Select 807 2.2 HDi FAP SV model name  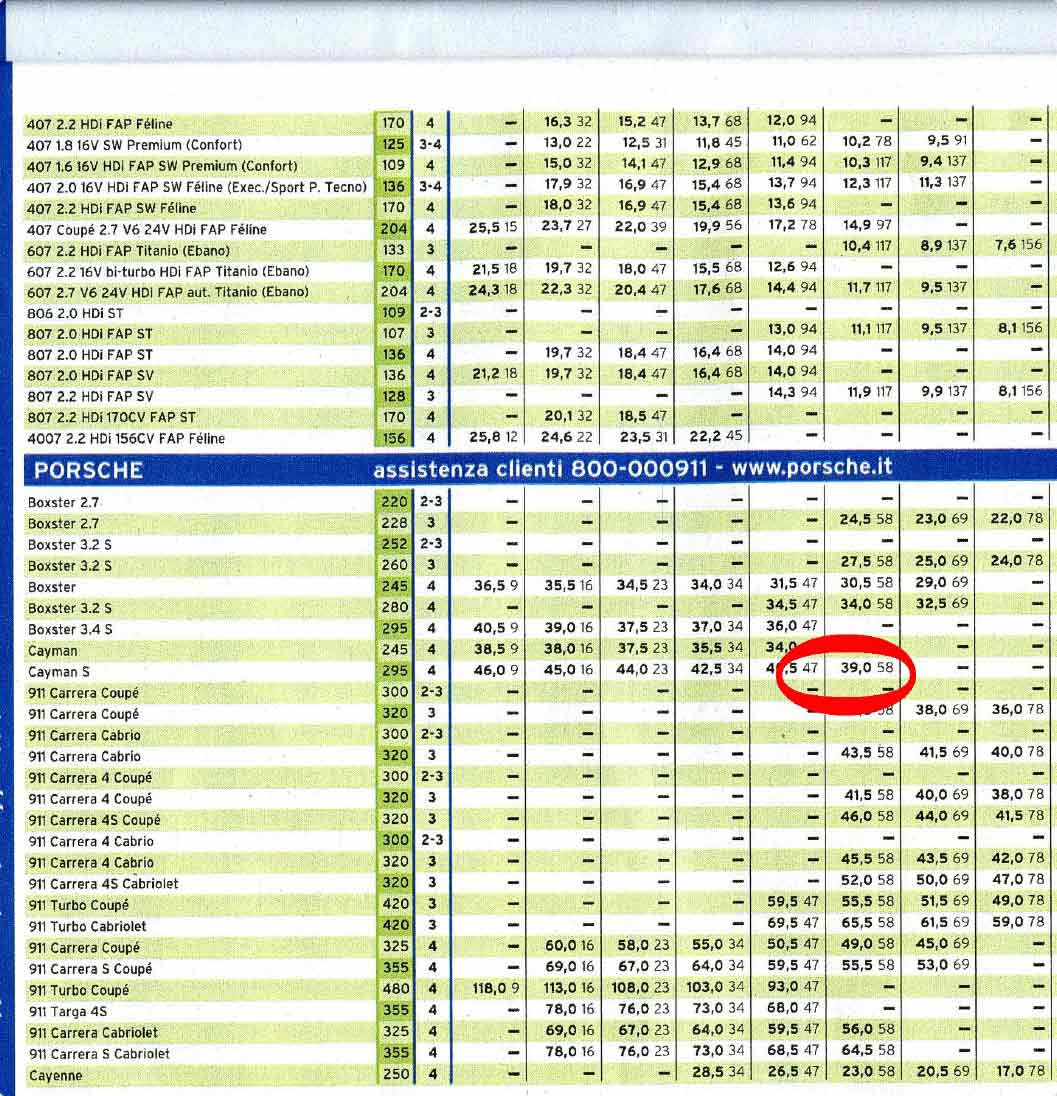click(90, 396)
